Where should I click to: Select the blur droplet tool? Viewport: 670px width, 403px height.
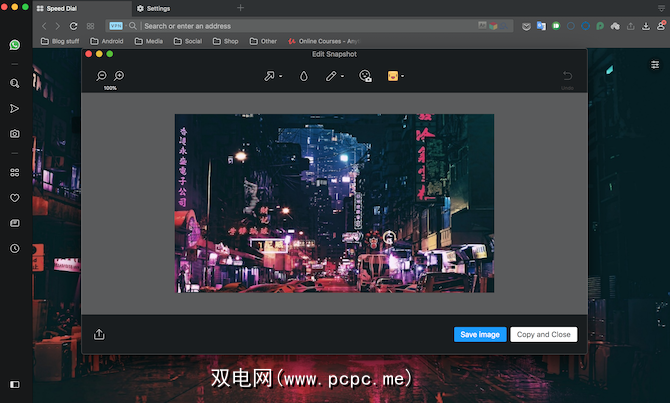tap(303, 76)
